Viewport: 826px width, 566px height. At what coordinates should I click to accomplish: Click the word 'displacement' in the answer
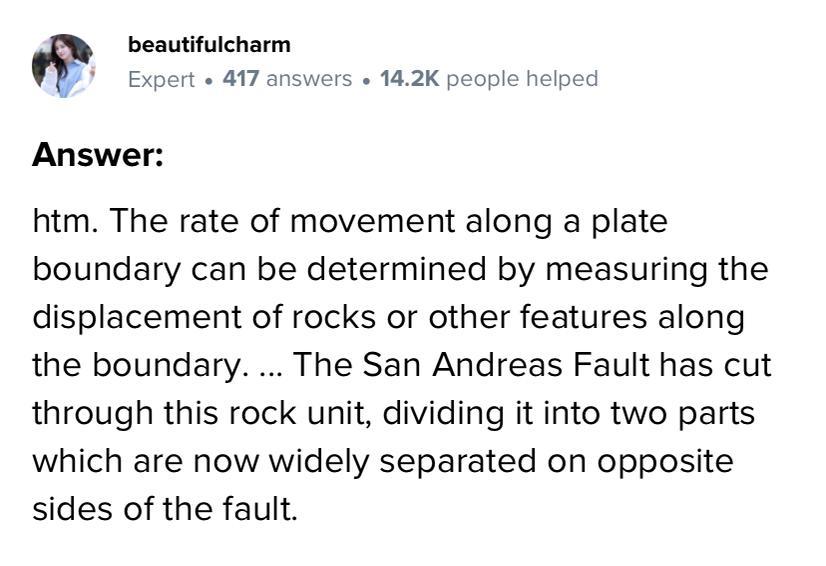click(137, 317)
